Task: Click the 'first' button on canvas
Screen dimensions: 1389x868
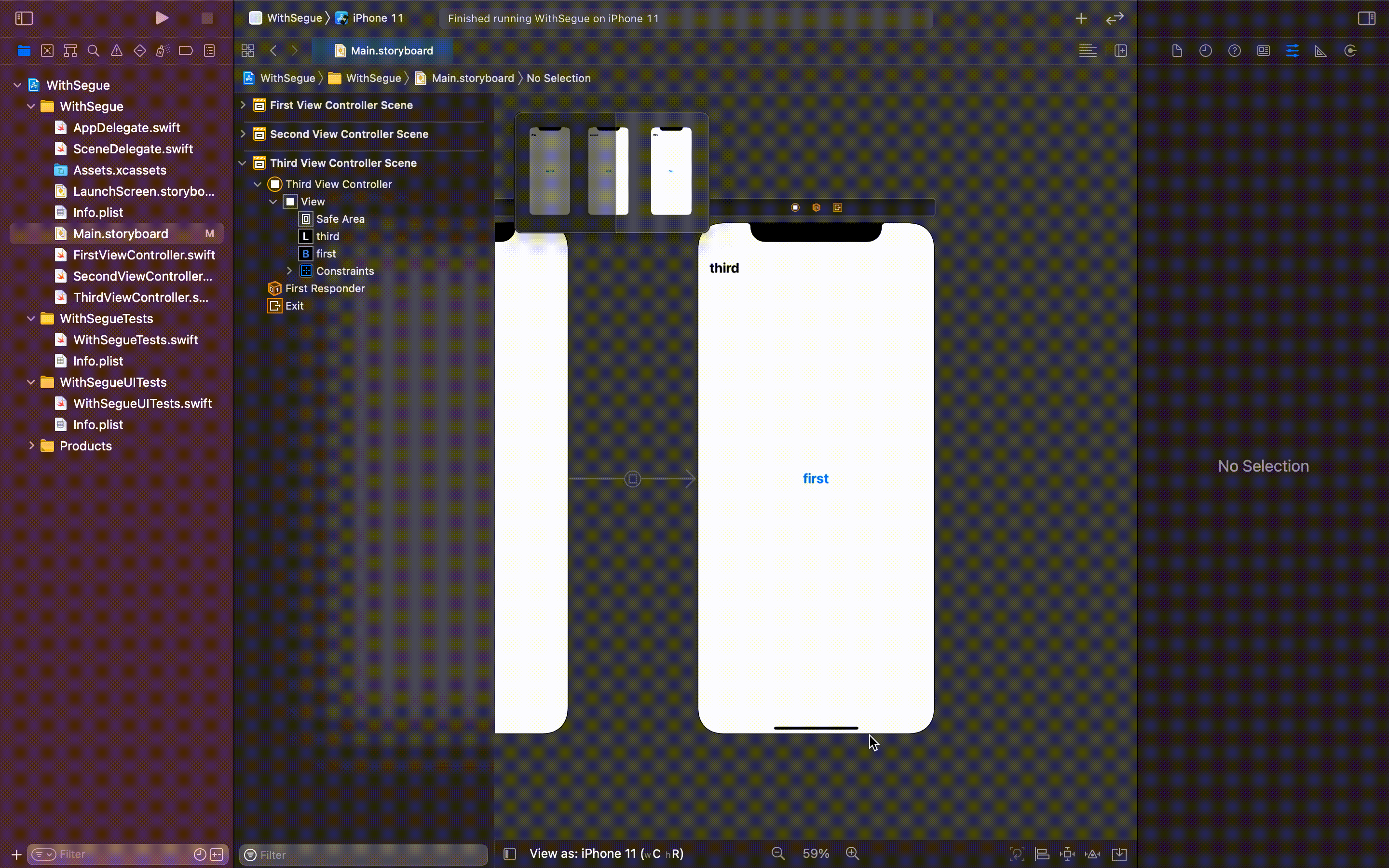Action: [815, 479]
